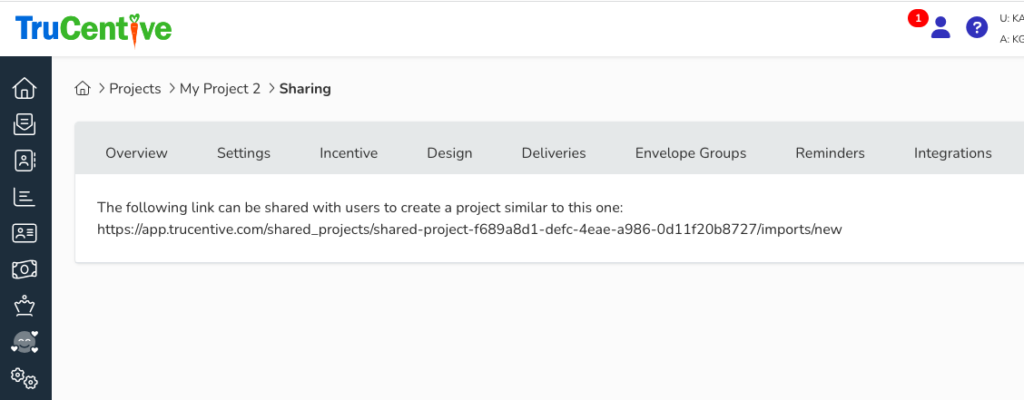Go to the Integrations tab
This screenshot has width=1024, height=400.
tap(952, 153)
